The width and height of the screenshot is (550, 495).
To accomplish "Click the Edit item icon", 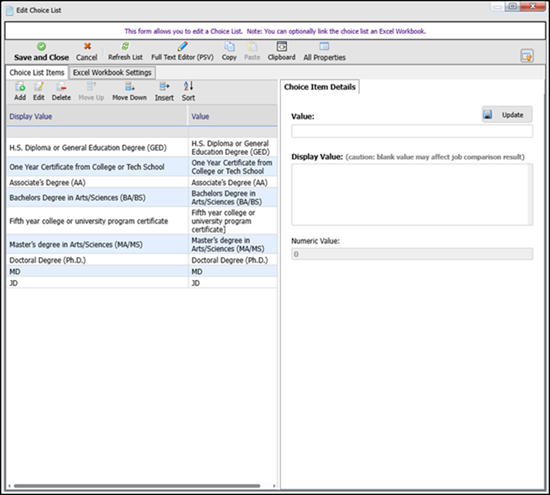I will 39,86.
